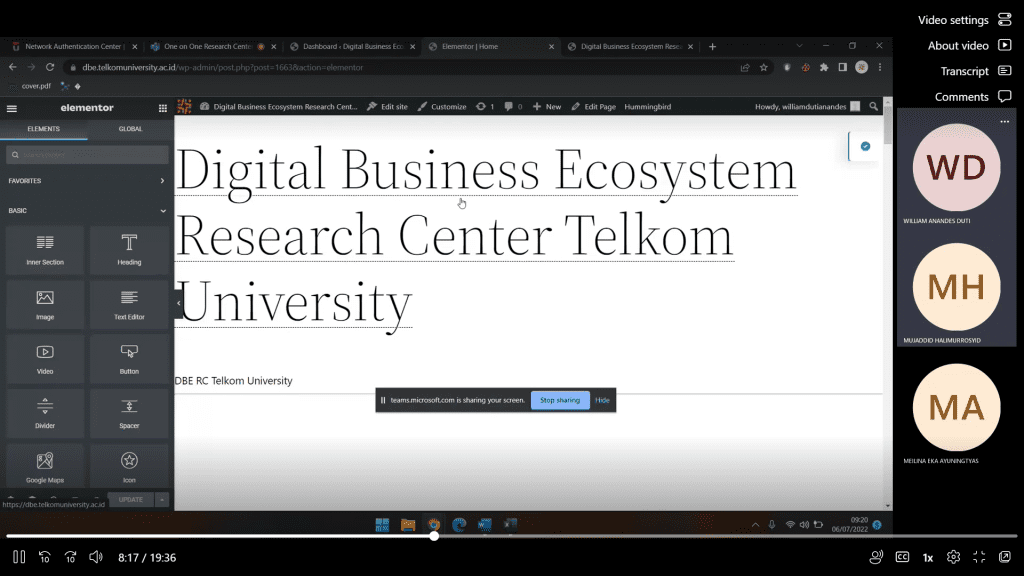This screenshot has height=576, width=1024.
Task: Click Edit Page in admin bar
Action: click(x=594, y=106)
